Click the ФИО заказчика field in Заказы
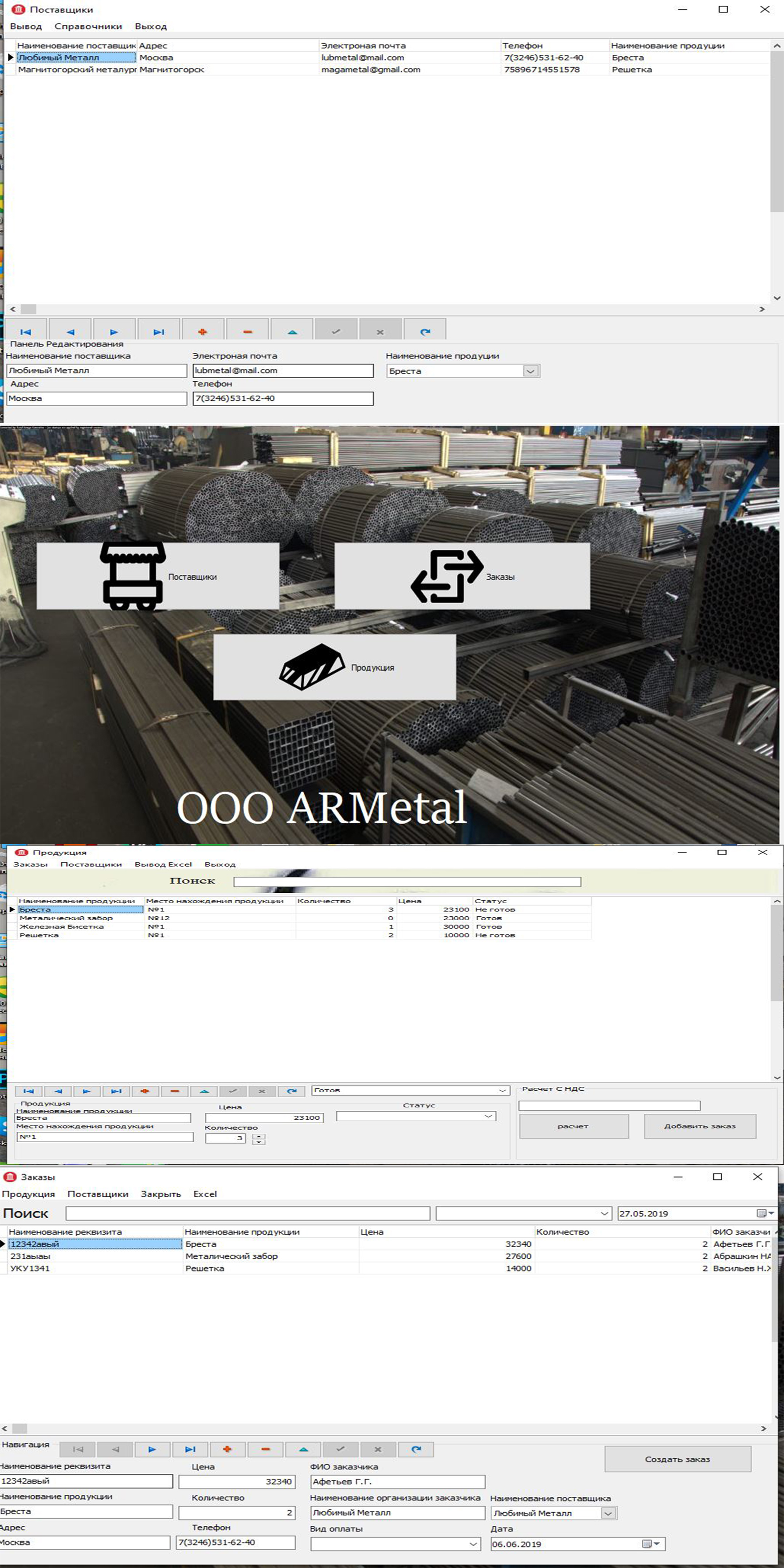The width and height of the screenshot is (784, 1568). click(x=398, y=1482)
